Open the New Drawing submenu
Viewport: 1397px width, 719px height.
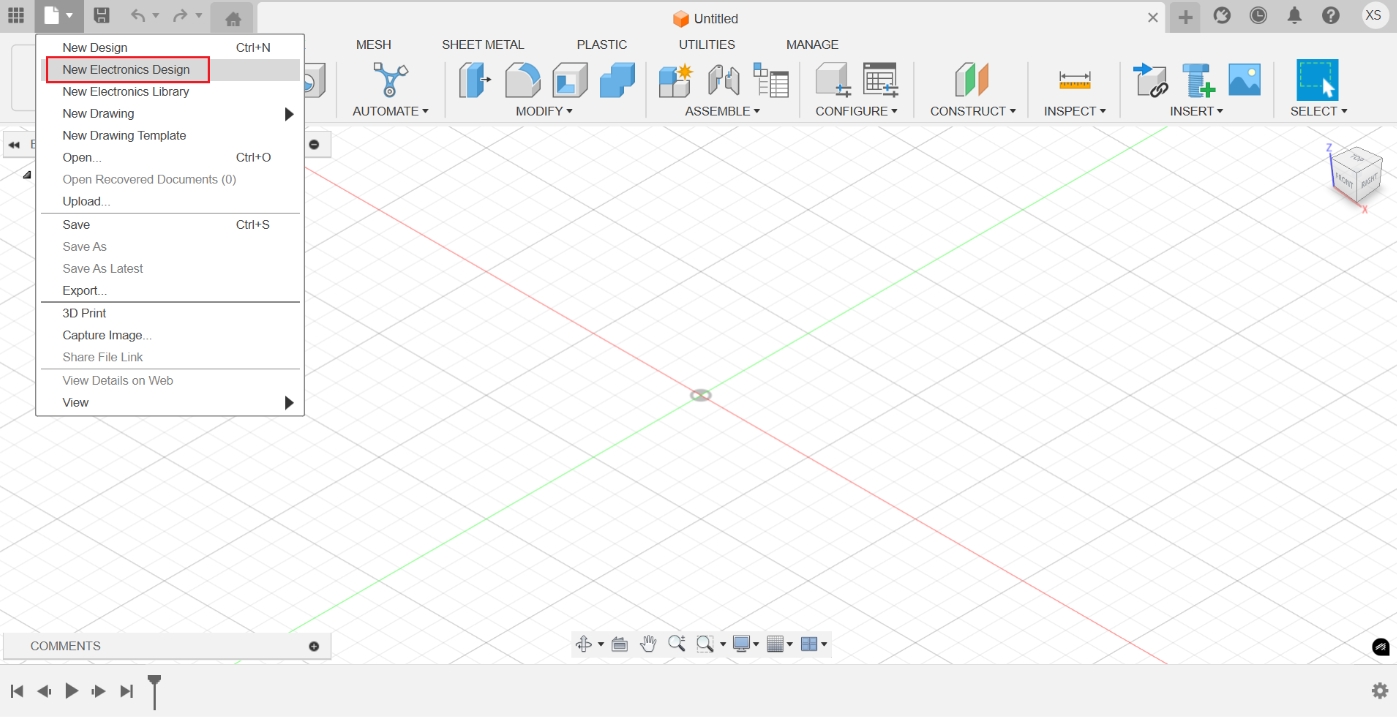tap(171, 114)
